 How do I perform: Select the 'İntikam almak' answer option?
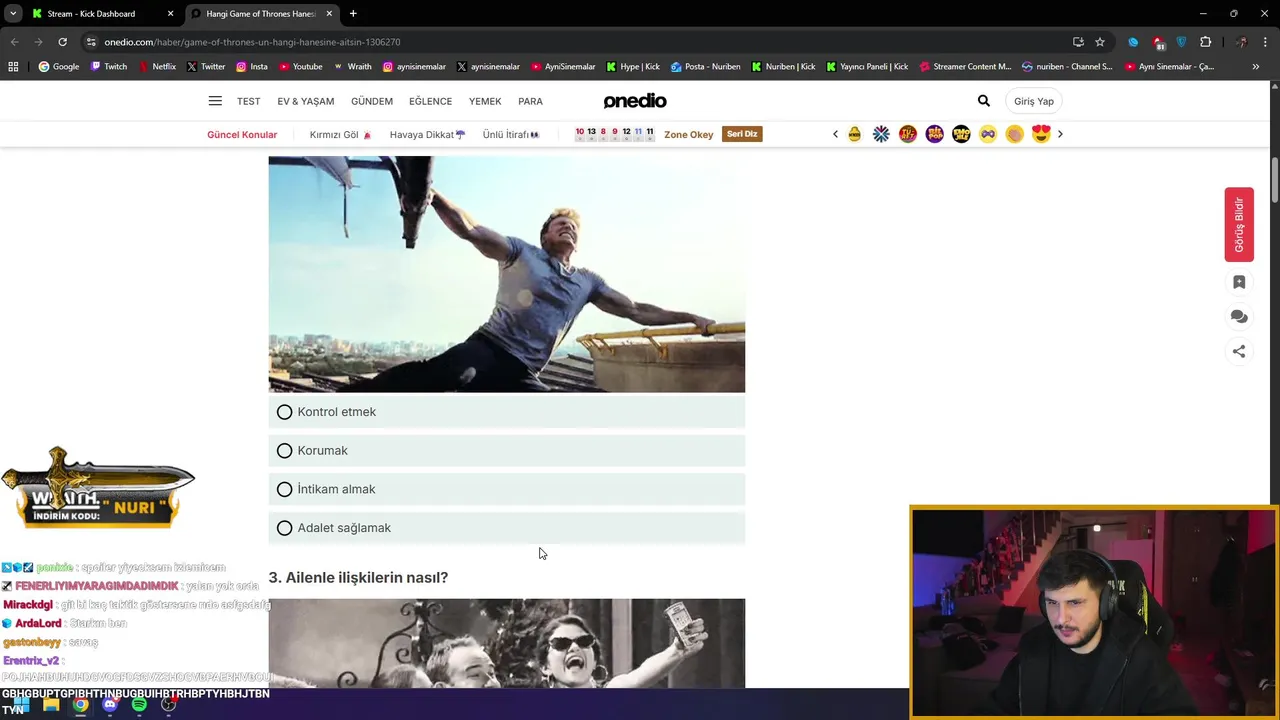pyautogui.click(x=506, y=489)
